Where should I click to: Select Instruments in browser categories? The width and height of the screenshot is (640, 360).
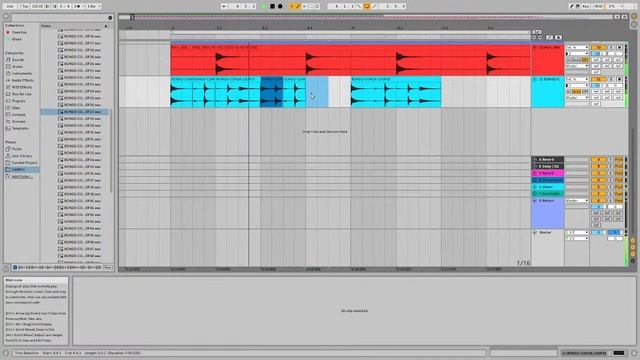19,73
